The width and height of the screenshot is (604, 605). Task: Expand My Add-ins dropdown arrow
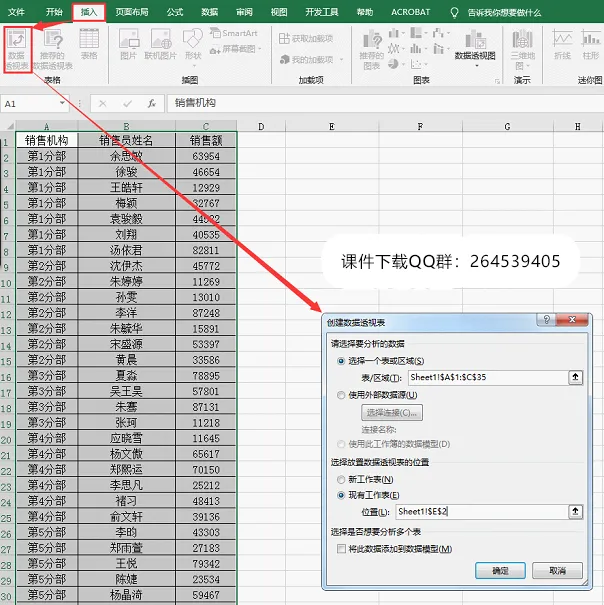click(x=342, y=59)
